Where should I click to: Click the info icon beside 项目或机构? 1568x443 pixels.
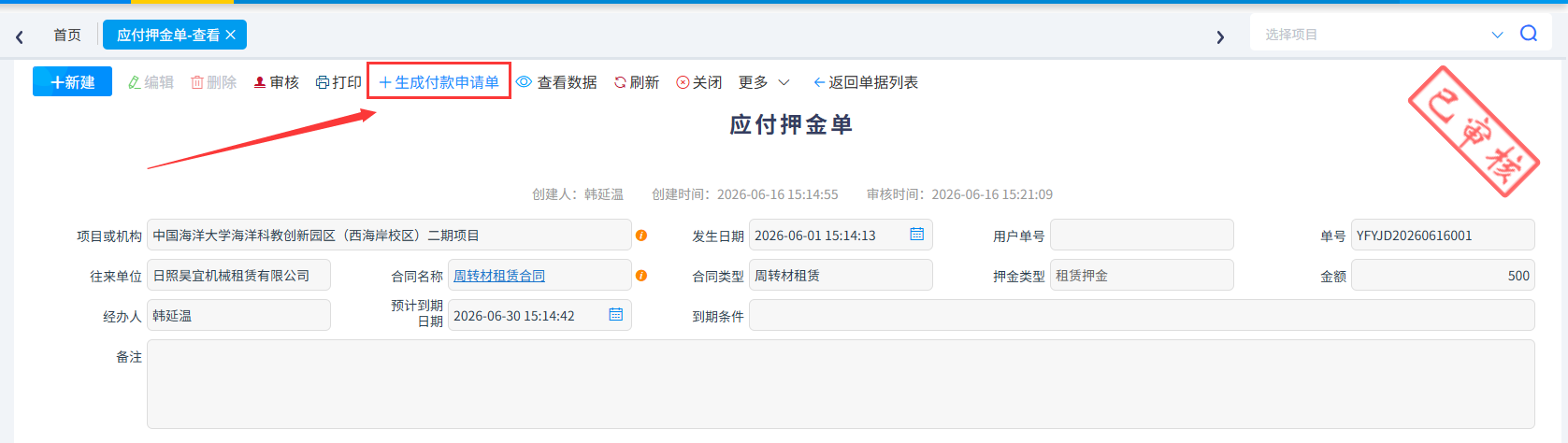(x=641, y=236)
